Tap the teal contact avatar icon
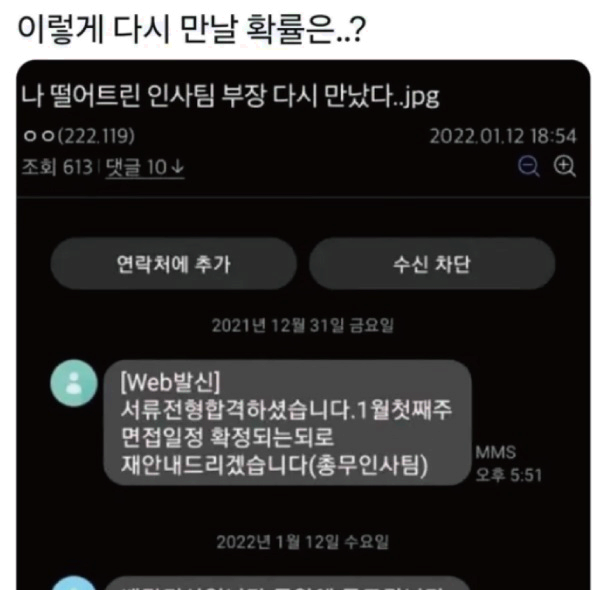The width and height of the screenshot is (608, 590). click(74, 383)
